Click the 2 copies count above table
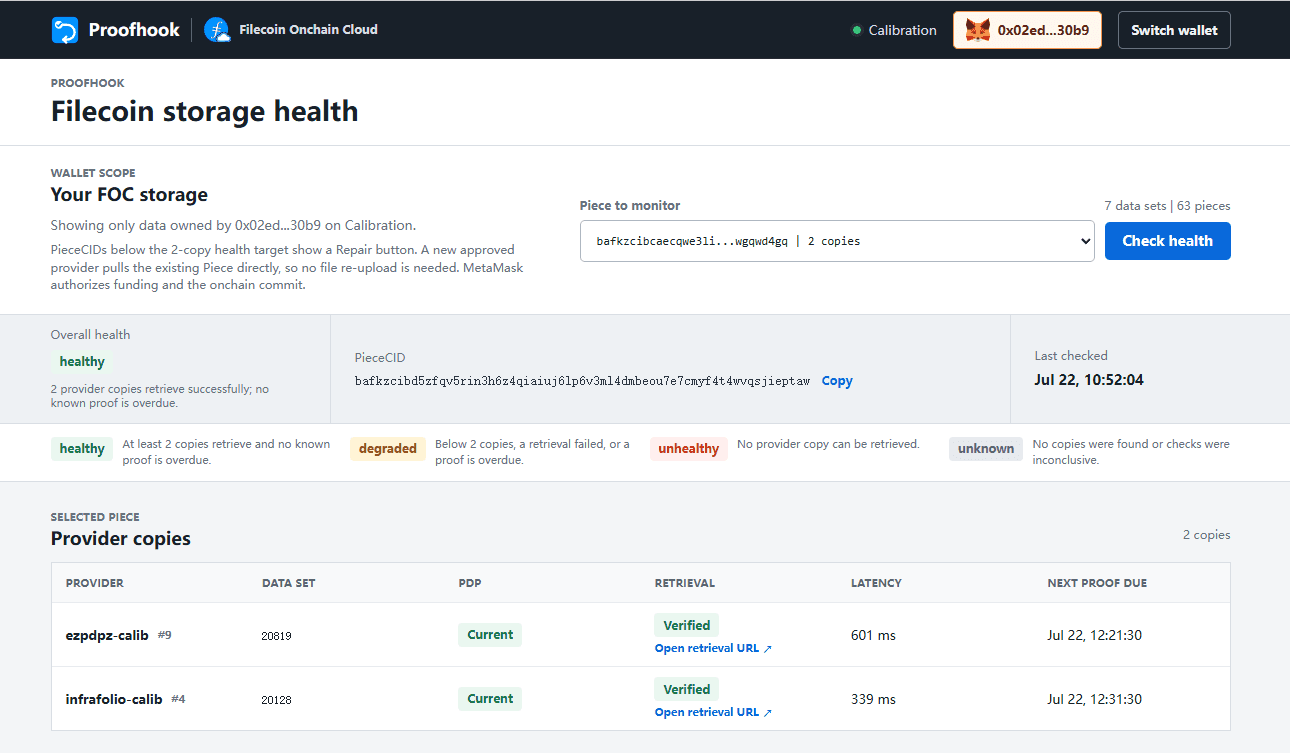The width and height of the screenshot is (1290, 753). 1206,535
